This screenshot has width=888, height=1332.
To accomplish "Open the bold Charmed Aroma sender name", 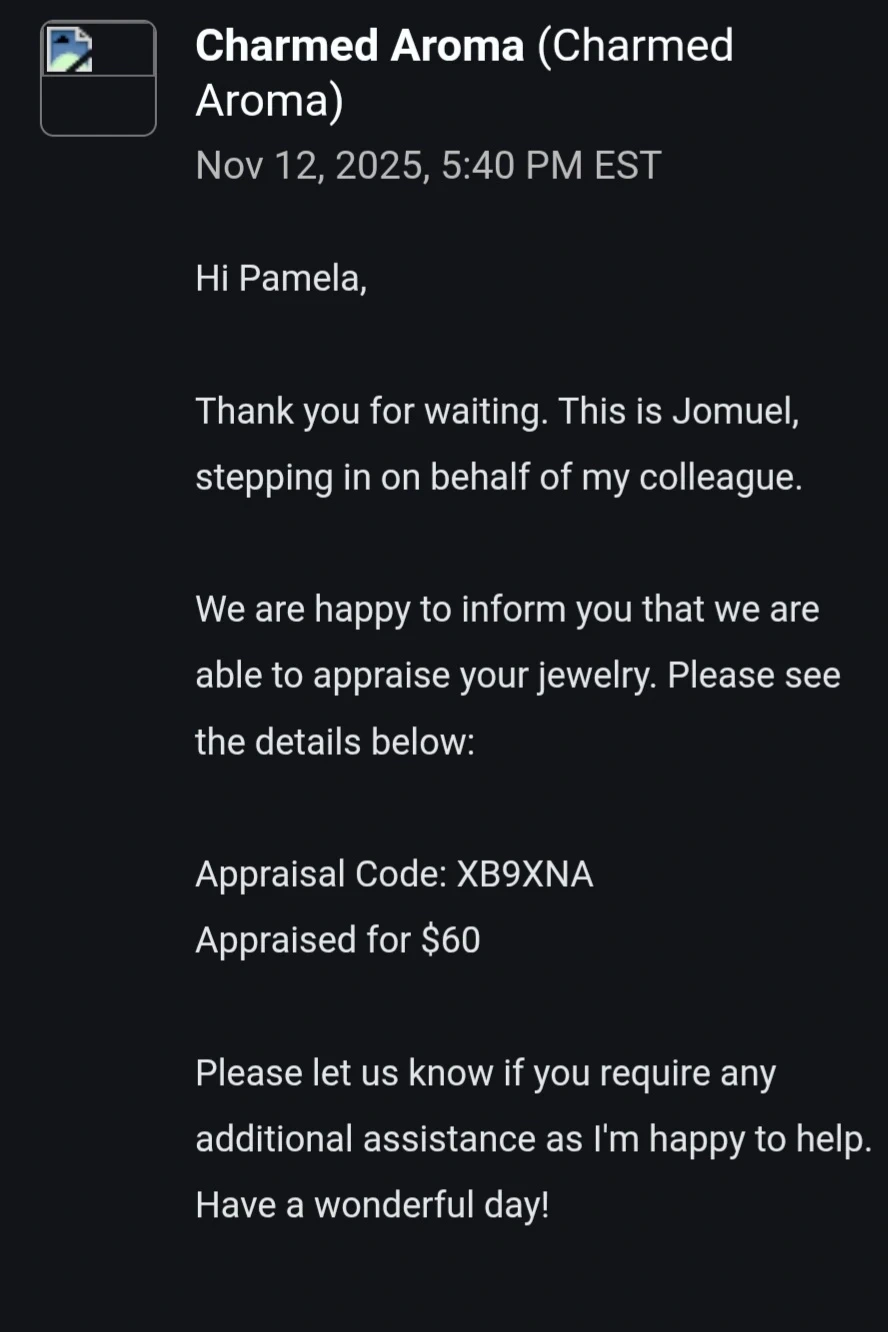I will tap(360, 46).
